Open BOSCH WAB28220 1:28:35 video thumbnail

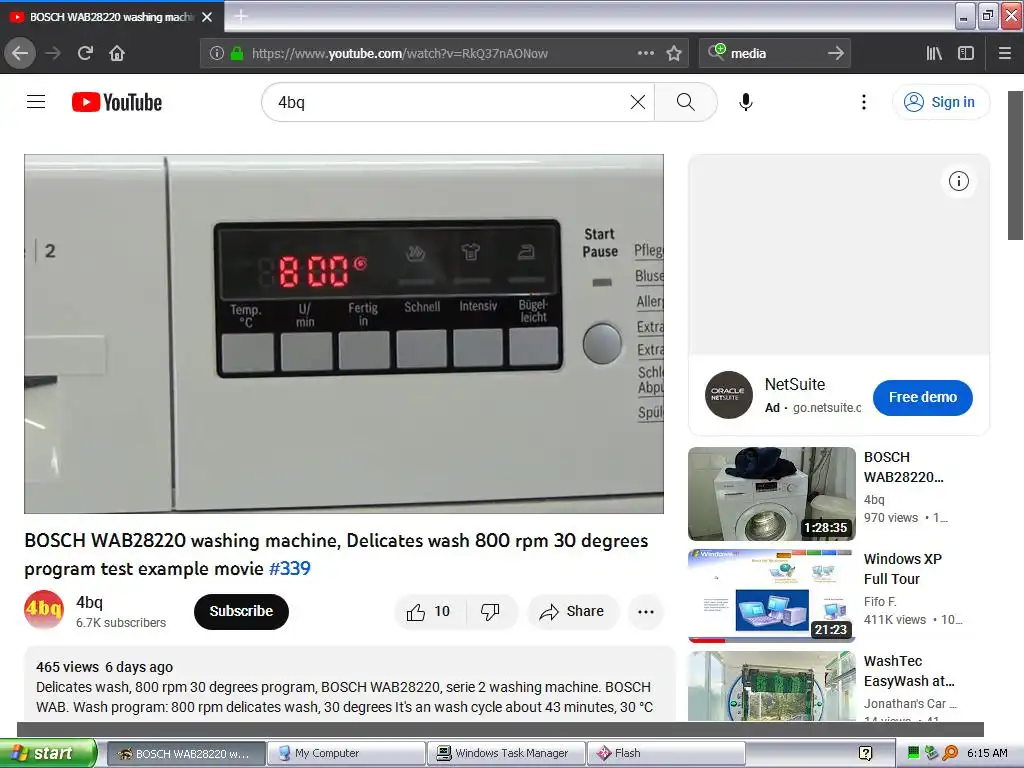click(x=771, y=494)
